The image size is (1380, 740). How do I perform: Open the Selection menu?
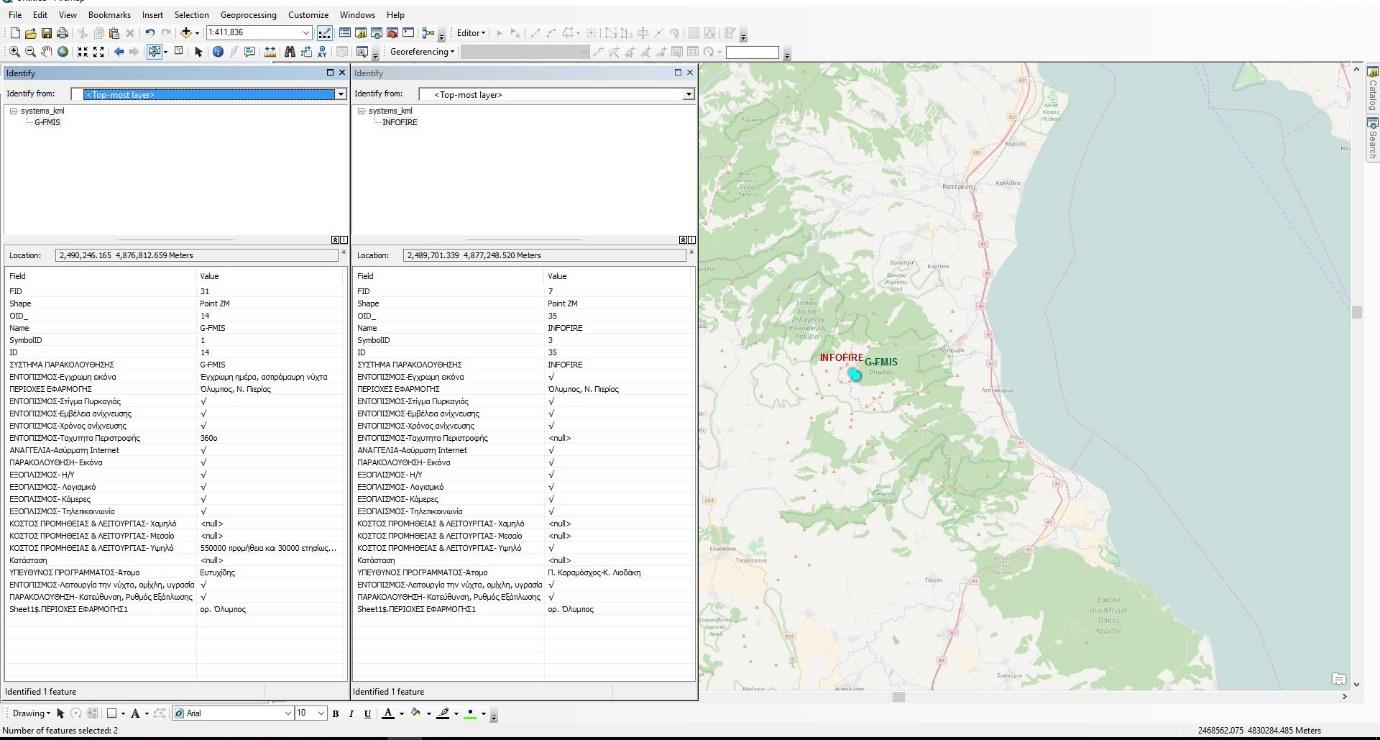pyautogui.click(x=191, y=15)
